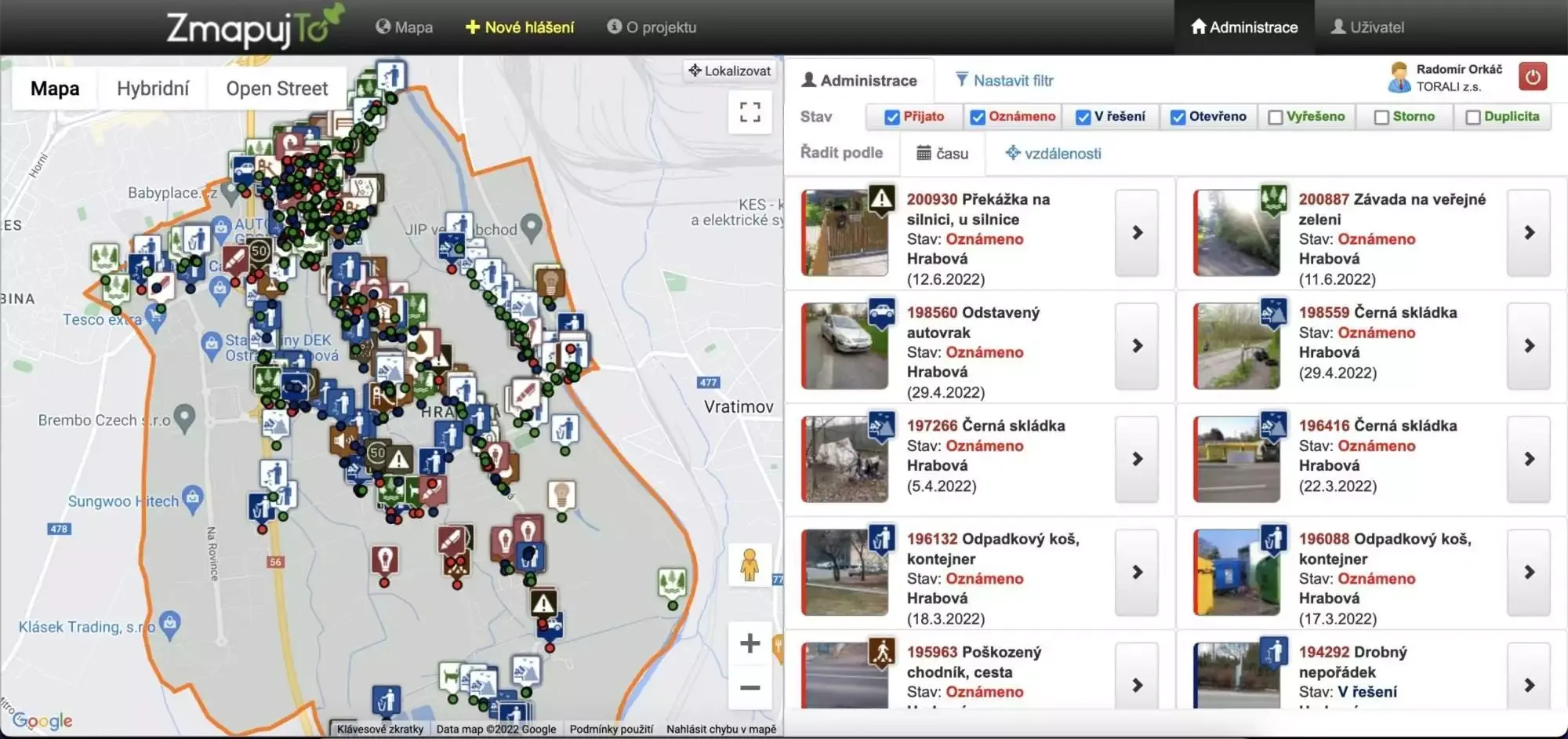
Task: Zoom out the map with minus icon
Action: [x=750, y=688]
